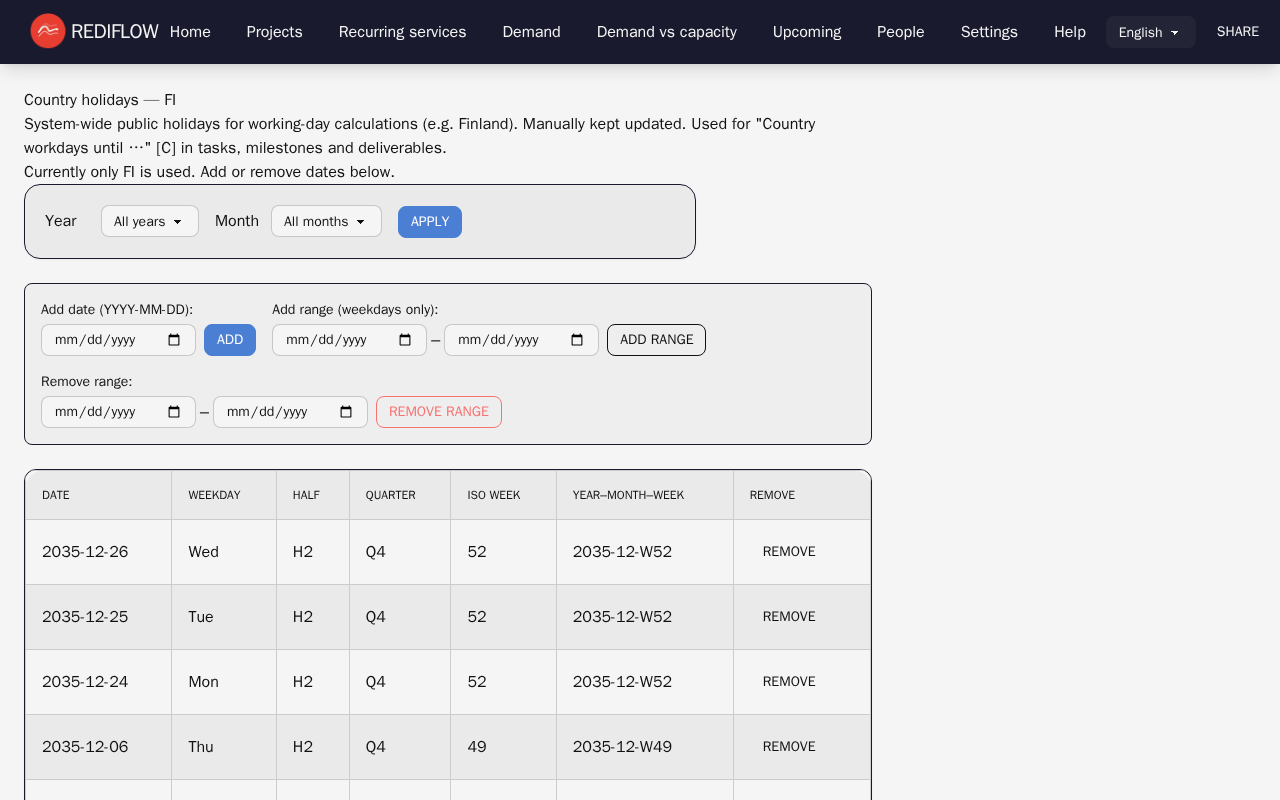Click the Rediflow logo icon
Image resolution: width=1280 pixels, height=800 pixels.
click(48, 31)
